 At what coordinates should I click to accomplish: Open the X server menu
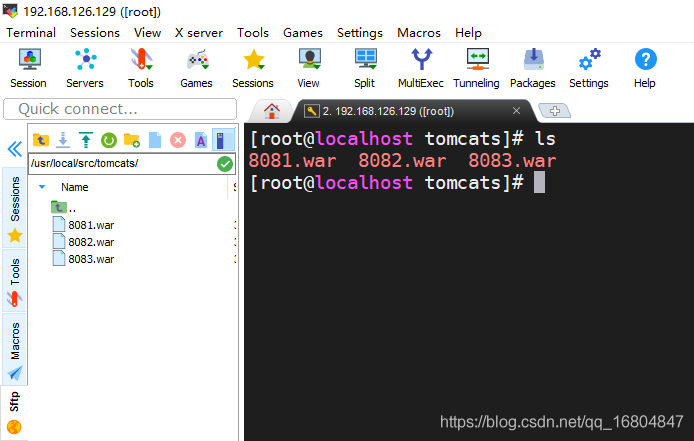click(199, 33)
